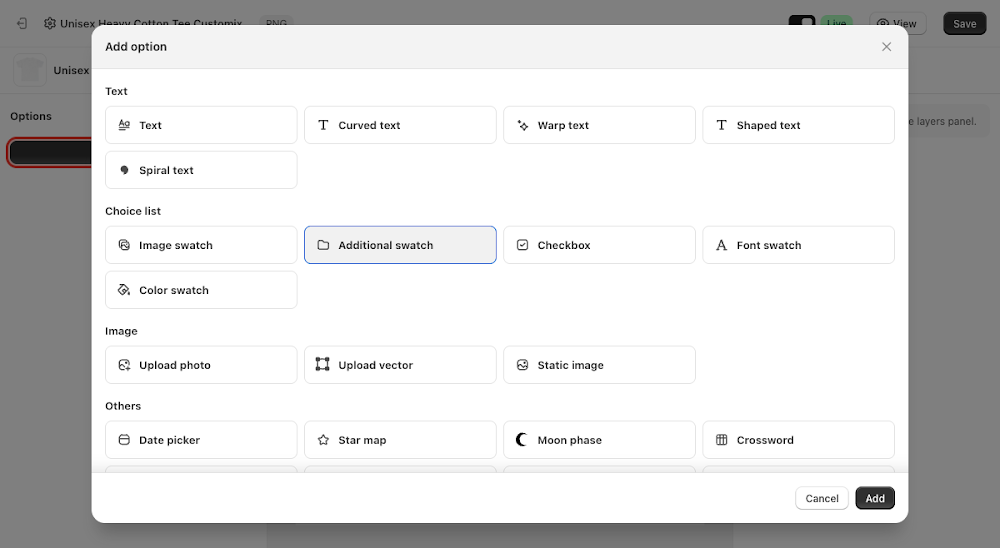Click the image icon beside Image swatch

(x=124, y=245)
